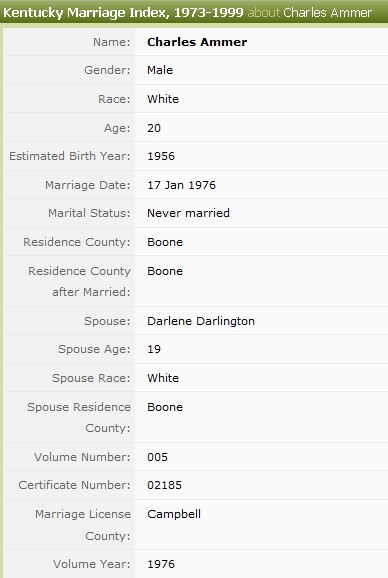The image size is (388, 578).
Task: Click the 'about Charles Ammer' header text
Action: tap(310, 13)
